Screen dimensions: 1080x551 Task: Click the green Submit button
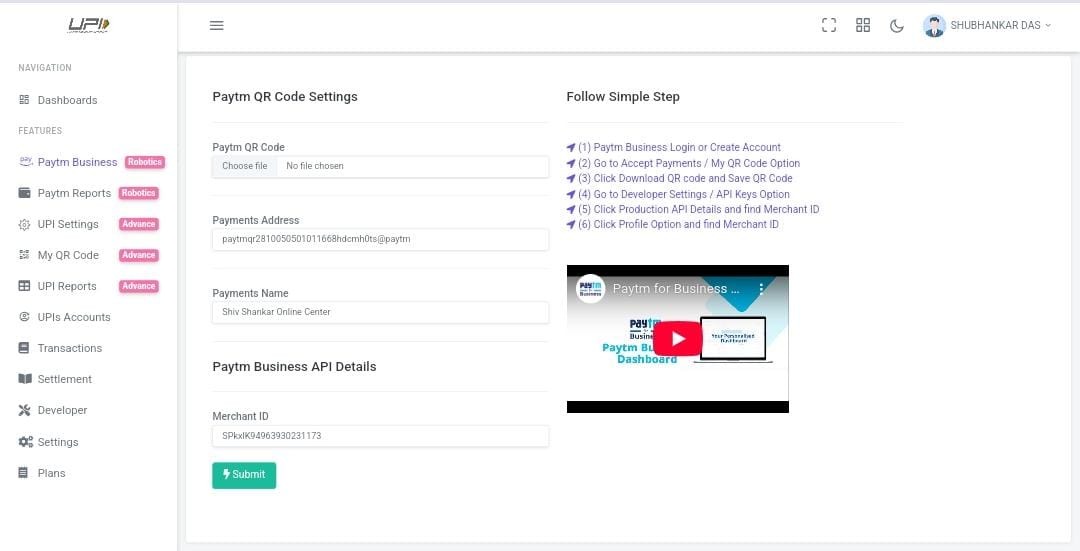244,475
